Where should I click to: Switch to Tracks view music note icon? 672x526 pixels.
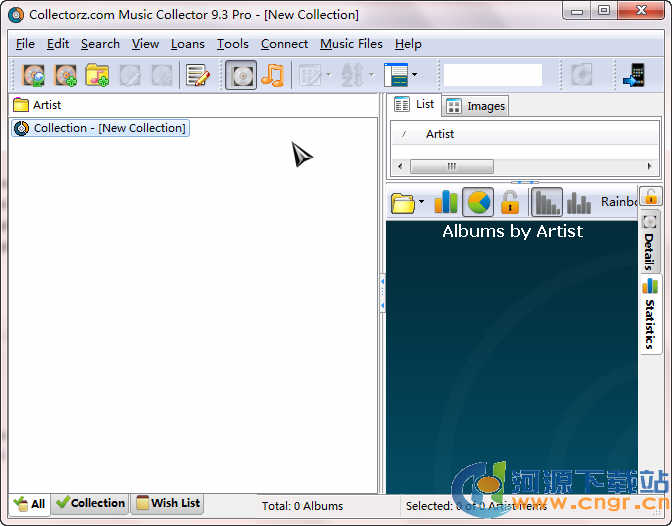click(x=273, y=75)
